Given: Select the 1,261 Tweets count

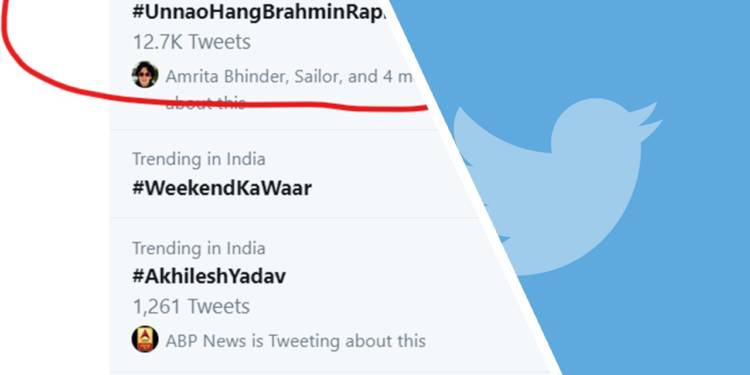Looking at the screenshot, I should [191, 306].
